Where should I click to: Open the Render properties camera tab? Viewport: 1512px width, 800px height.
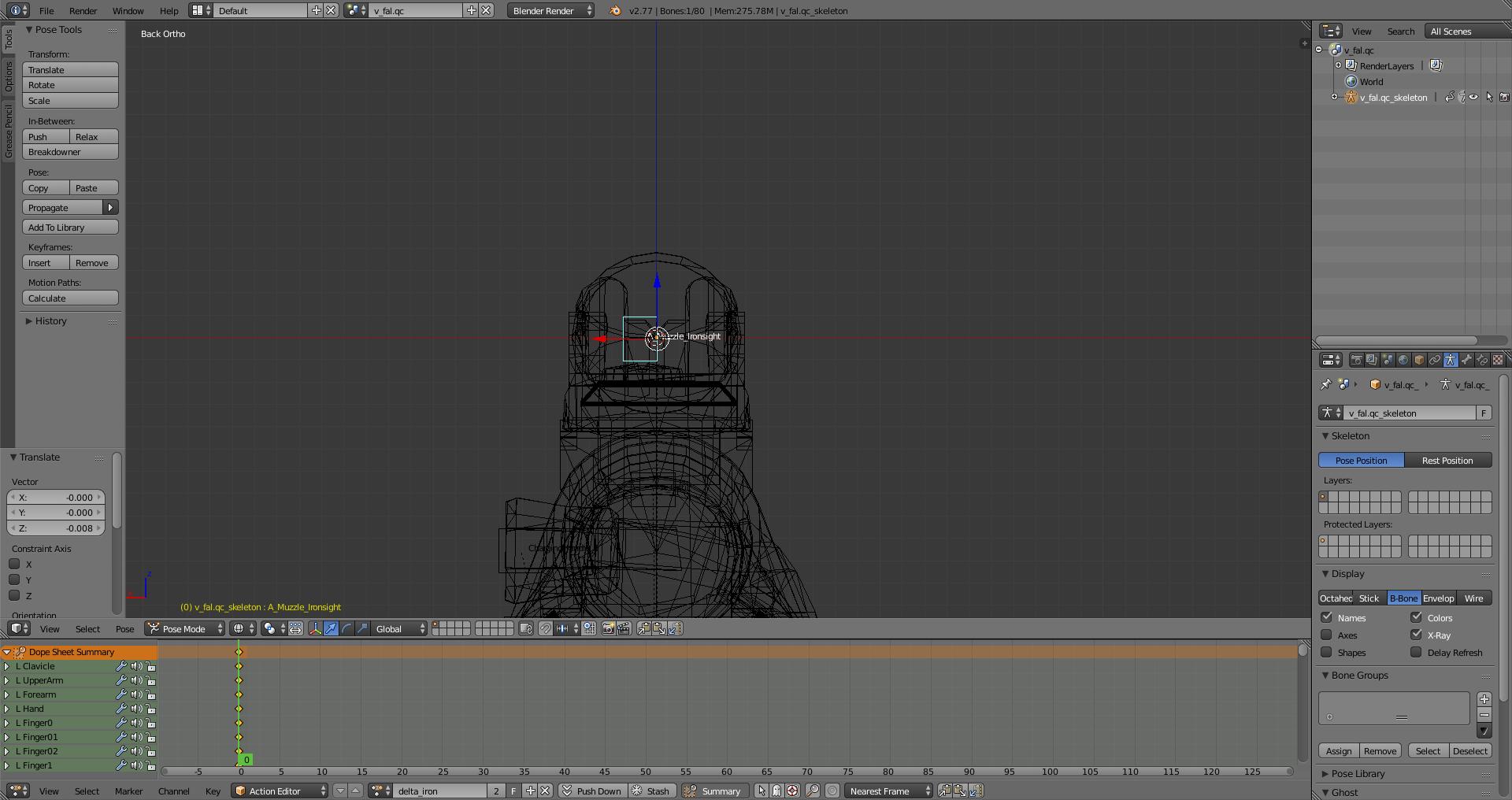click(x=1356, y=360)
